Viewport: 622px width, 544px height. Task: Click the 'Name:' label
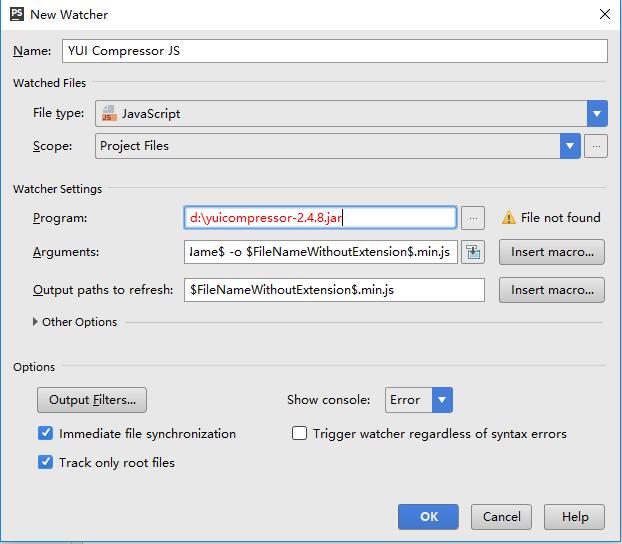[x=32, y=51]
